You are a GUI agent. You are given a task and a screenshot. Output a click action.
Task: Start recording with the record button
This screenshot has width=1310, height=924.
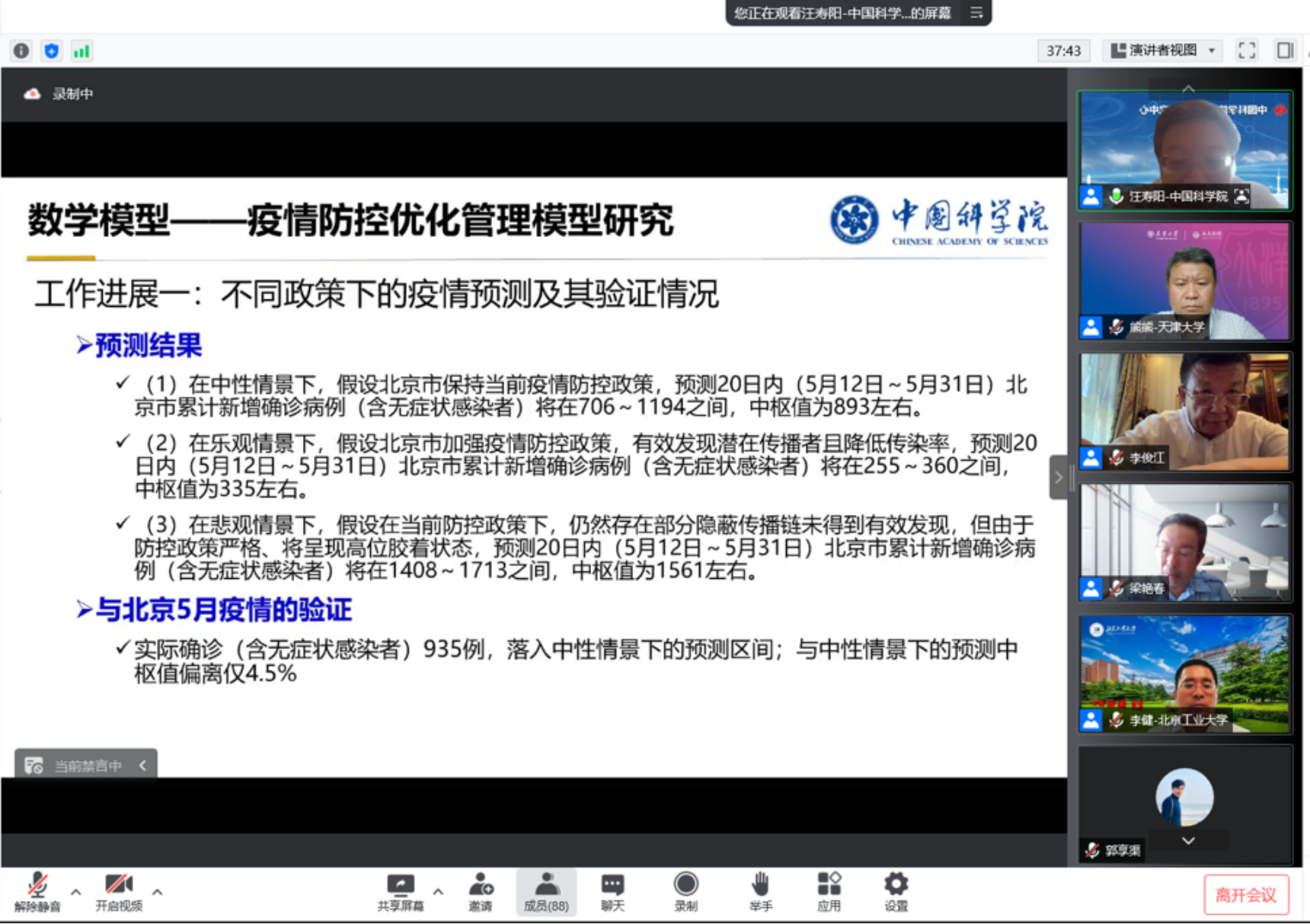[685, 891]
